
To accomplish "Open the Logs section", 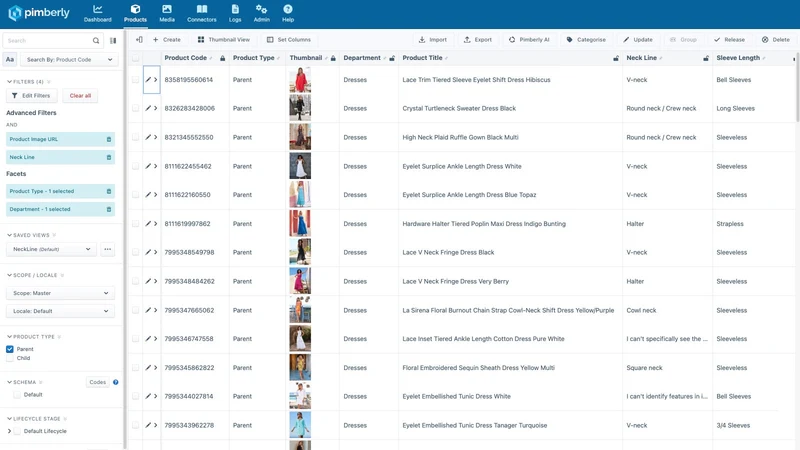I will 235,14.
